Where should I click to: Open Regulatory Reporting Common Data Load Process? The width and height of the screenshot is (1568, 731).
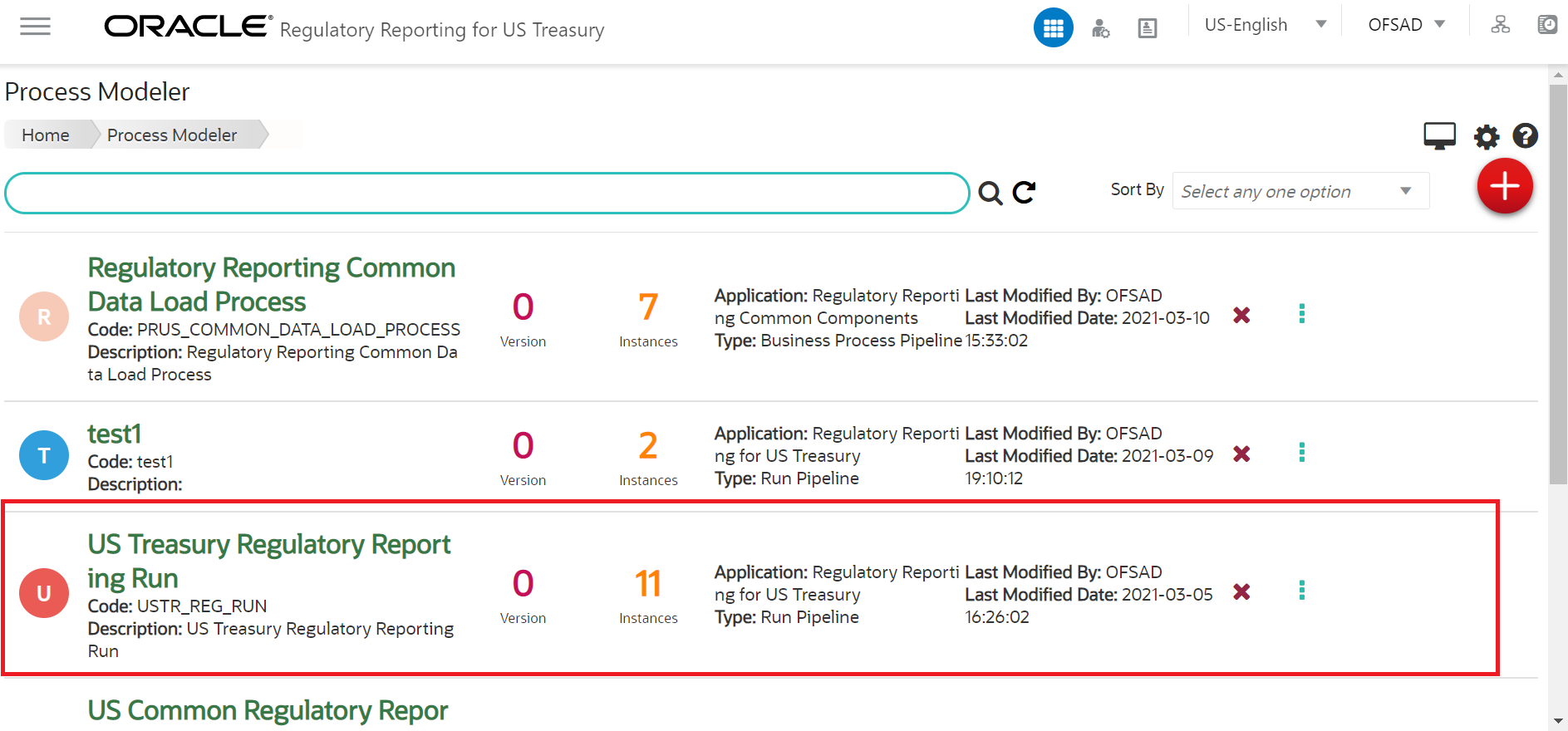click(x=272, y=284)
